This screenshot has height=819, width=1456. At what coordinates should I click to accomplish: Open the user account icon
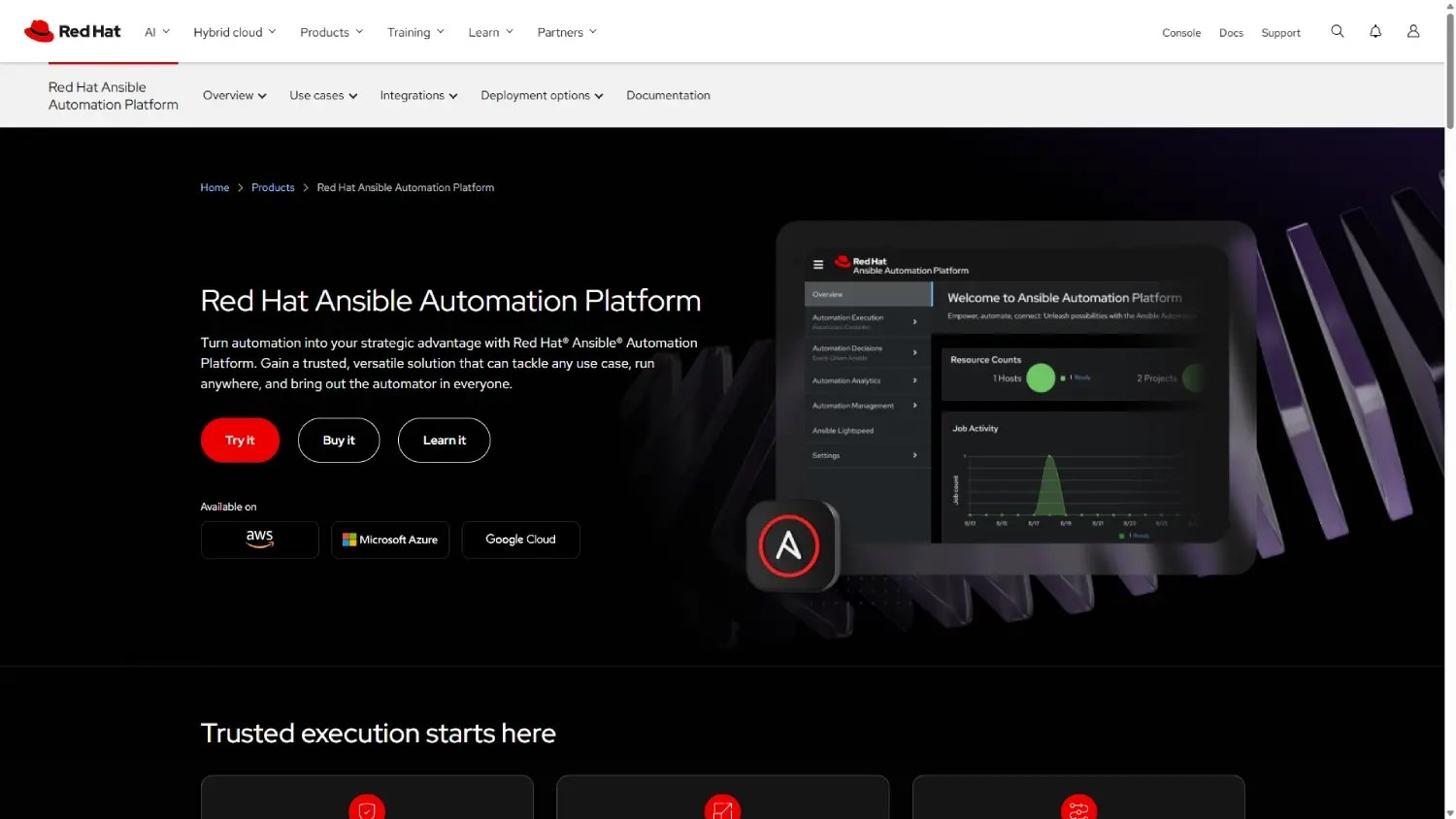point(1413,31)
